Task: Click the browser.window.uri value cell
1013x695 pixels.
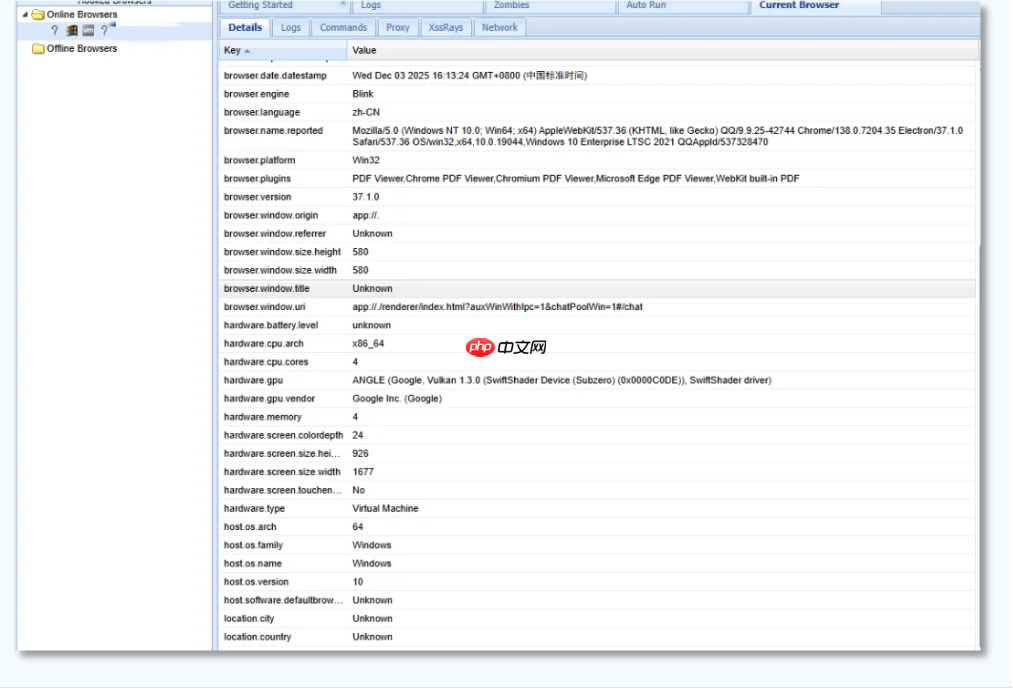Action: 497,307
